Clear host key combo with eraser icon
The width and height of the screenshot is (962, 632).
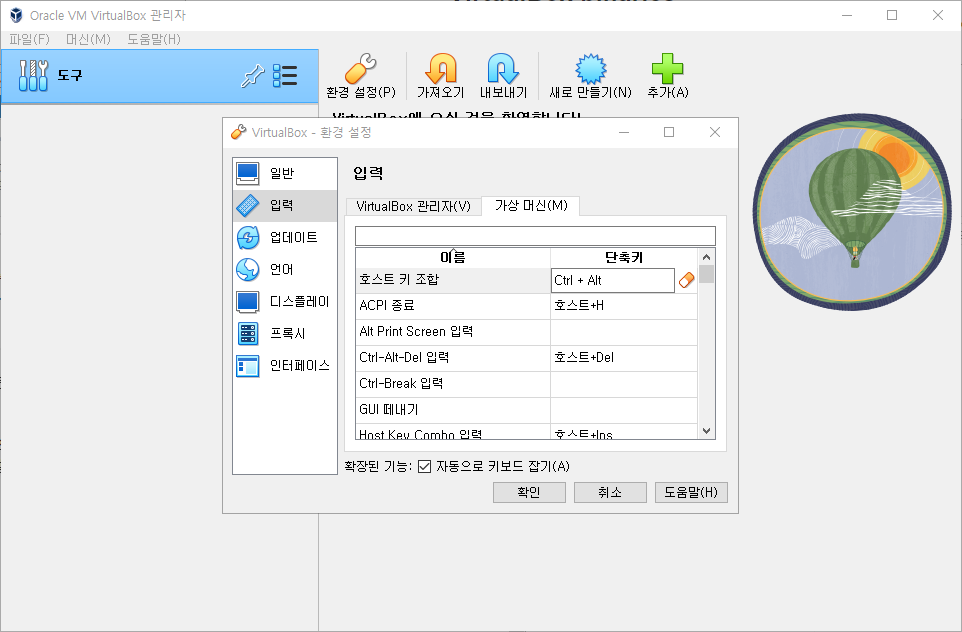coord(687,280)
